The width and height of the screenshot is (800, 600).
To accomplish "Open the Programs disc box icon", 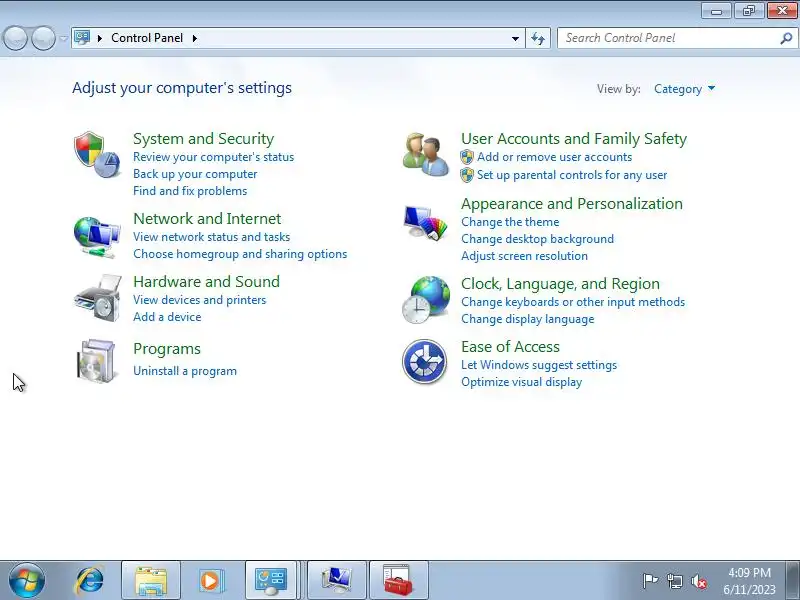I will click(96, 361).
